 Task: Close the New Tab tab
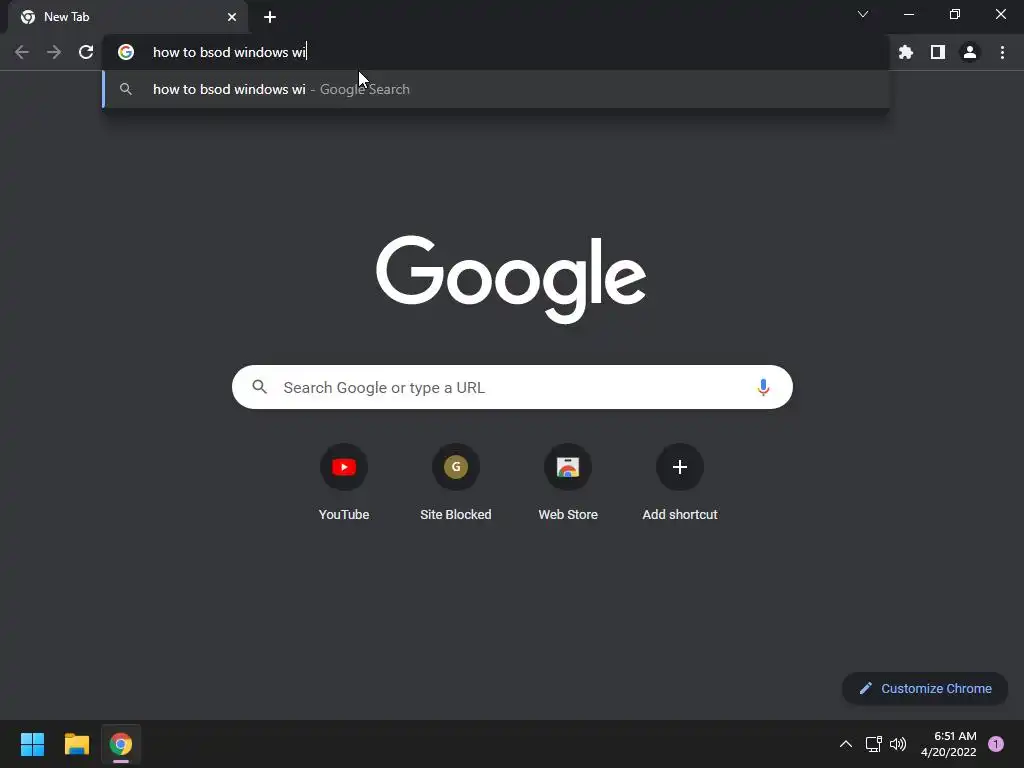pos(232,17)
